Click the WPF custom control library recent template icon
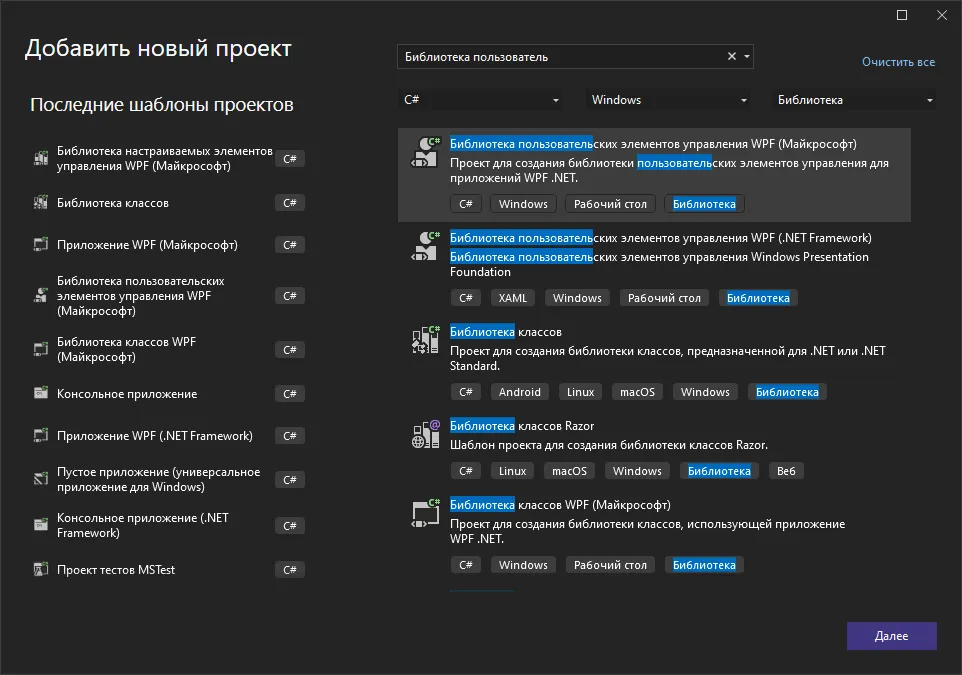 [40, 158]
